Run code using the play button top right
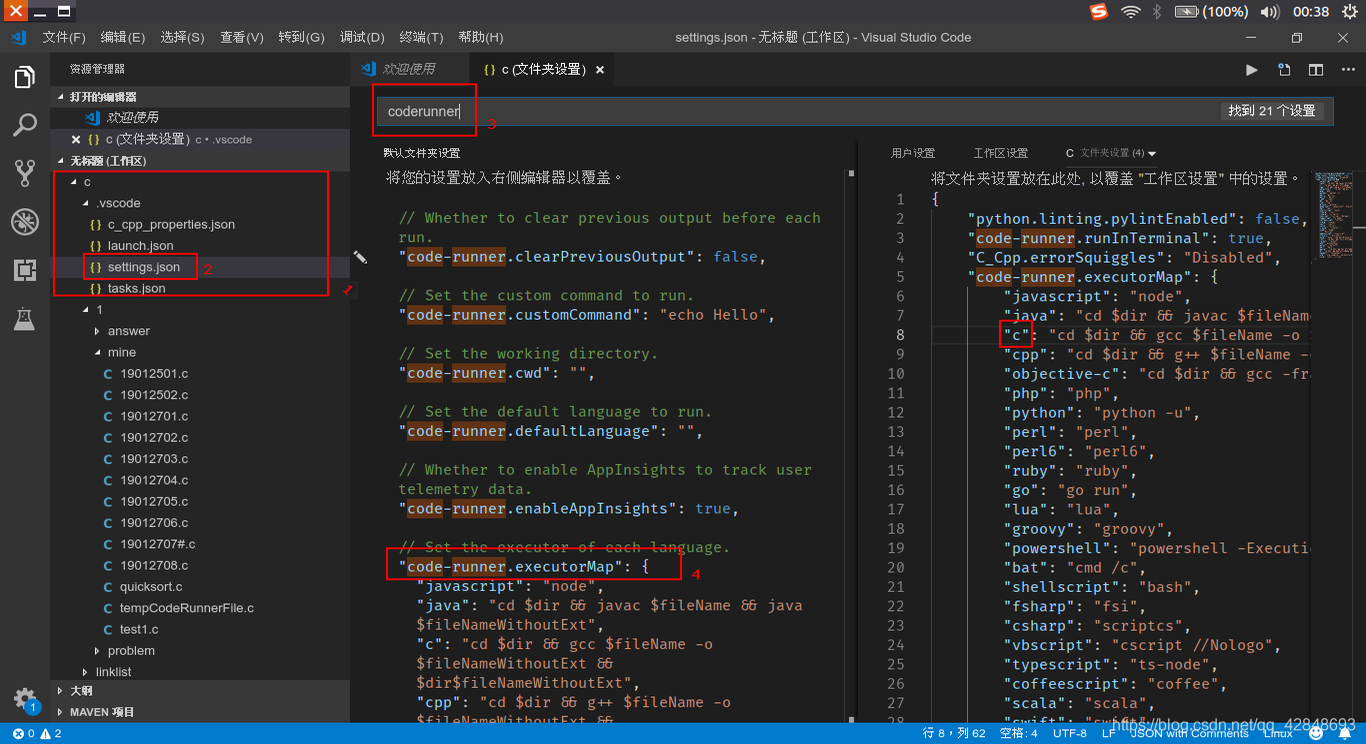 point(1251,70)
